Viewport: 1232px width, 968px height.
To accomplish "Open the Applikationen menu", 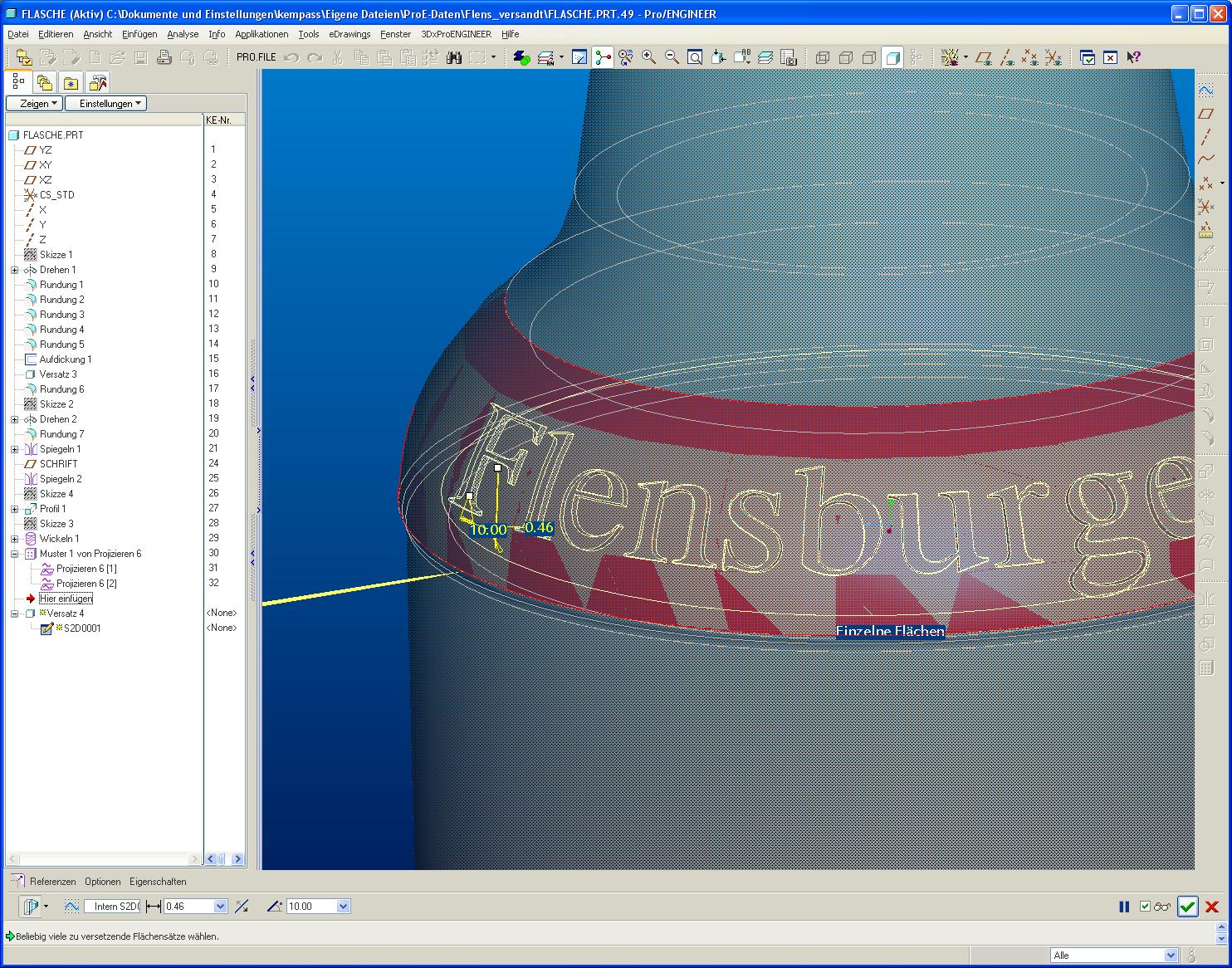I will pos(262,34).
